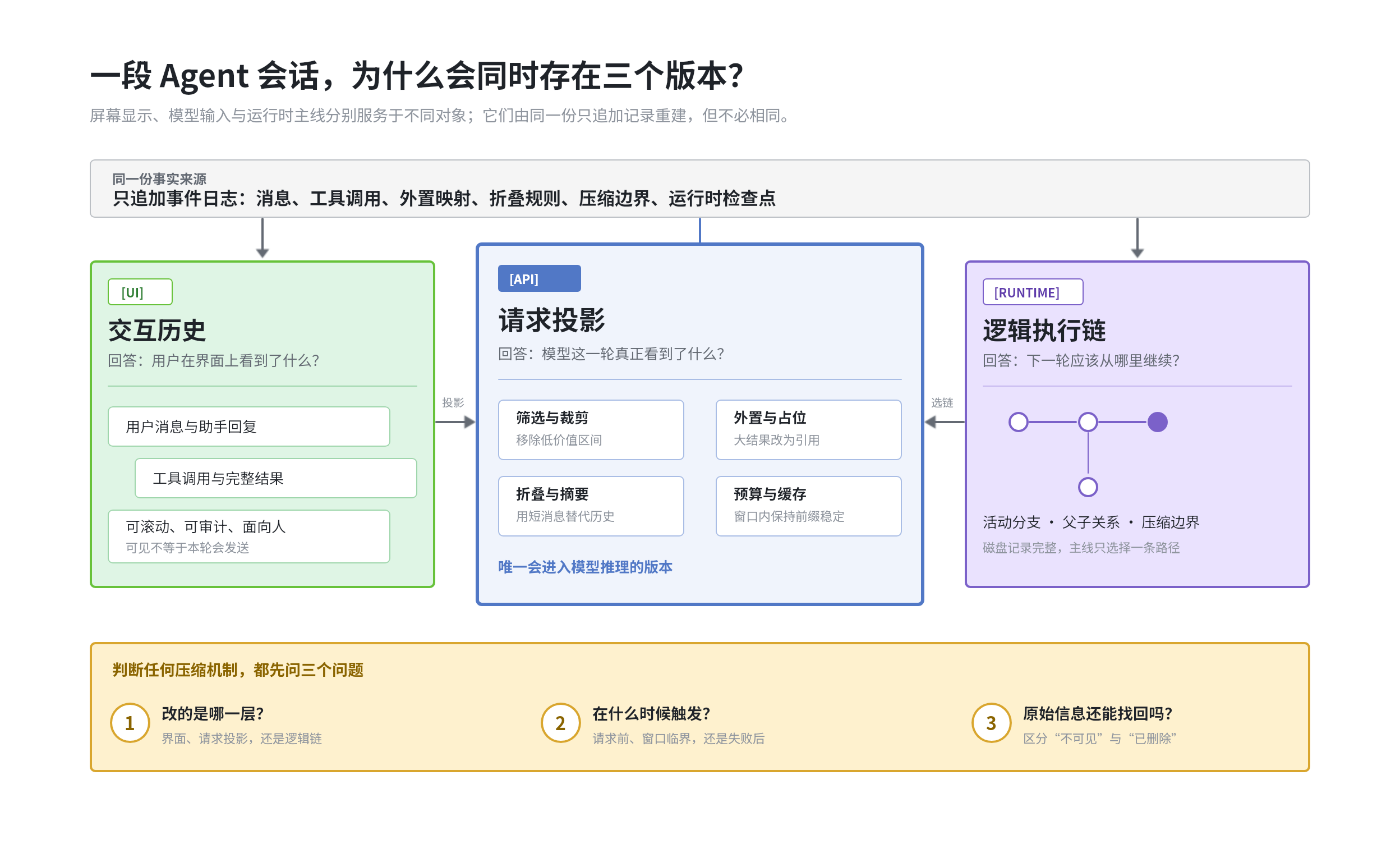This screenshot has height=862, width=1400.
Task: Click the heading 请求投影
Action: click(x=551, y=320)
